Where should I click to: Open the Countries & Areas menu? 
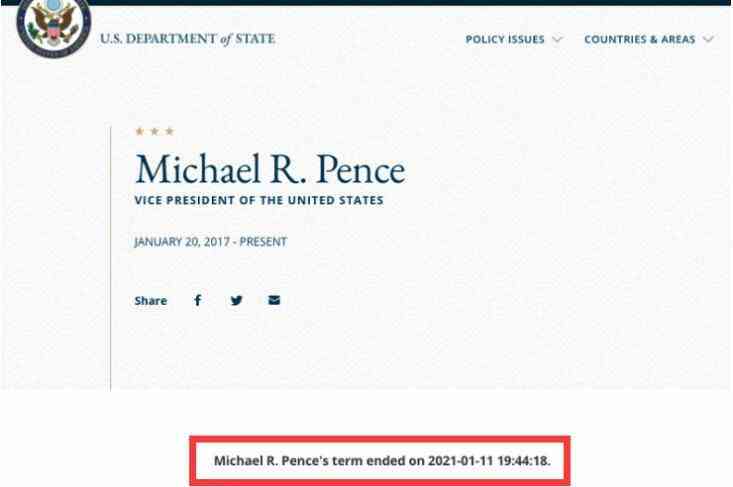point(639,40)
